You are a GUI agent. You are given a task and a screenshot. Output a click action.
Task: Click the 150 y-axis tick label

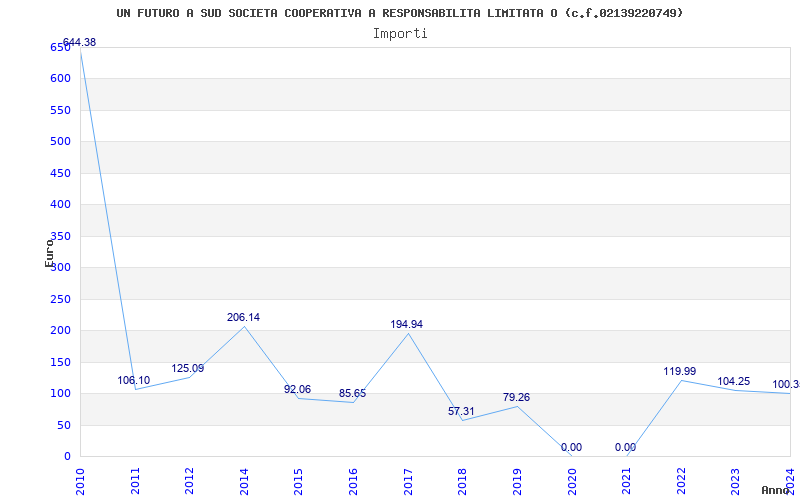[x=60, y=362]
